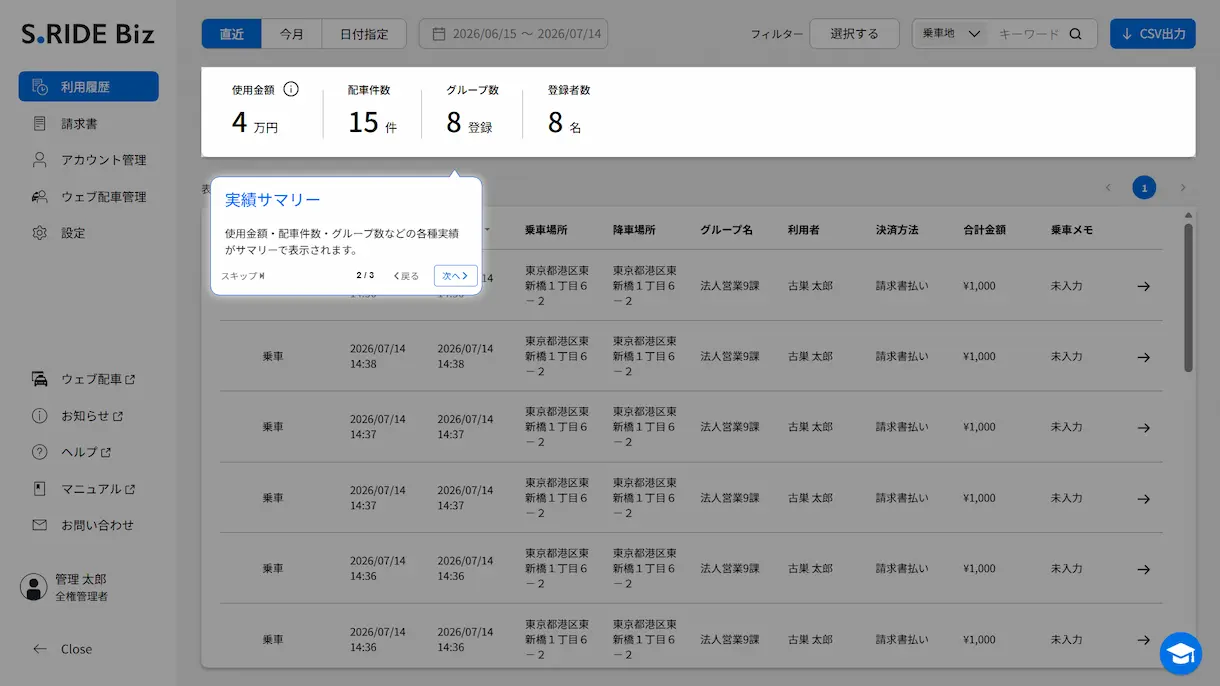Switch to the 日付指定 tab
This screenshot has width=1220, height=686.
[x=364, y=34]
